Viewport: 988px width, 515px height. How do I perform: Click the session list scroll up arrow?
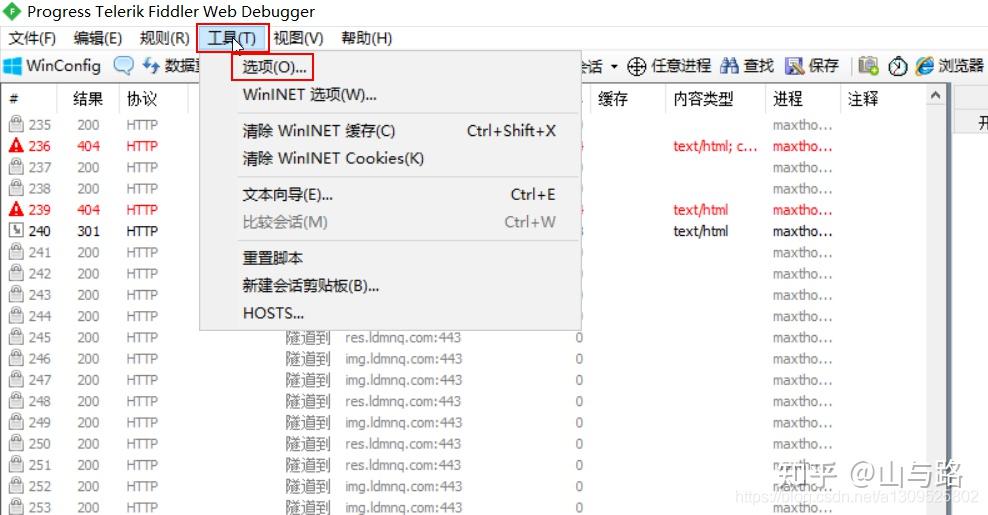coord(936,95)
